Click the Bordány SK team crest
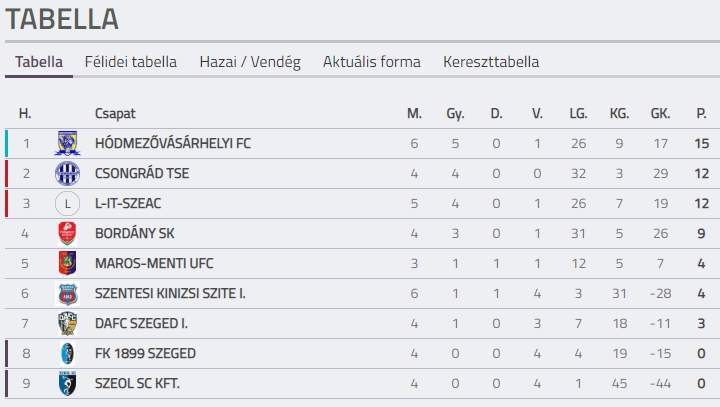Image resolution: width=720 pixels, height=407 pixels. click(68, 233)
